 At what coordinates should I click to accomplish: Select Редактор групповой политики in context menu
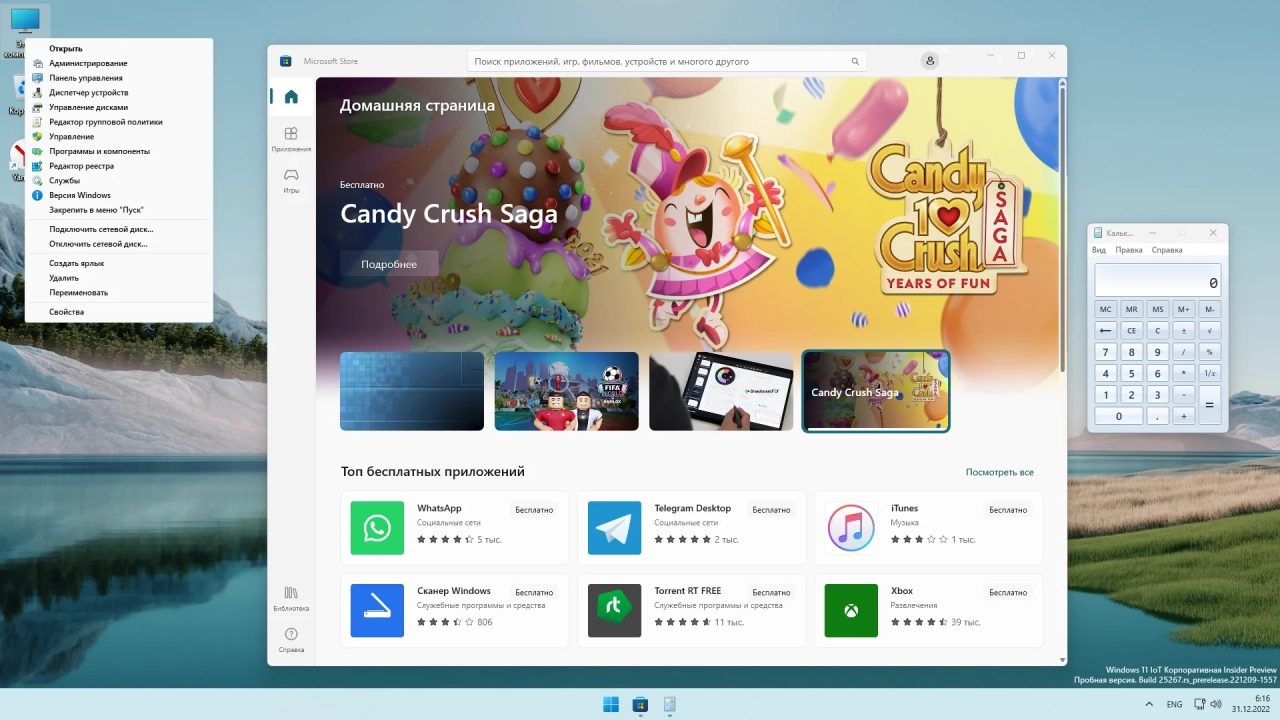click(x=119, y=122)
